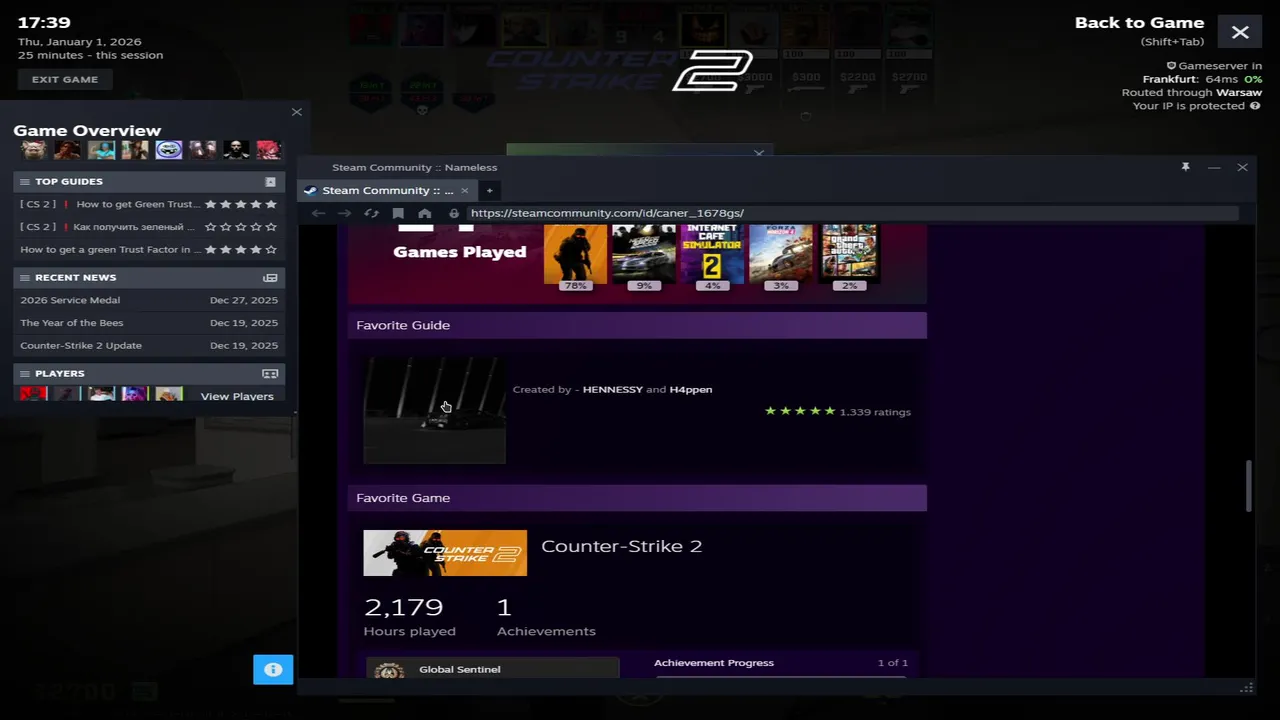Viewport: 1280px width, 720px height.
Task: Open View Players link
Action: pyautogui.click(x=237, y=397)
